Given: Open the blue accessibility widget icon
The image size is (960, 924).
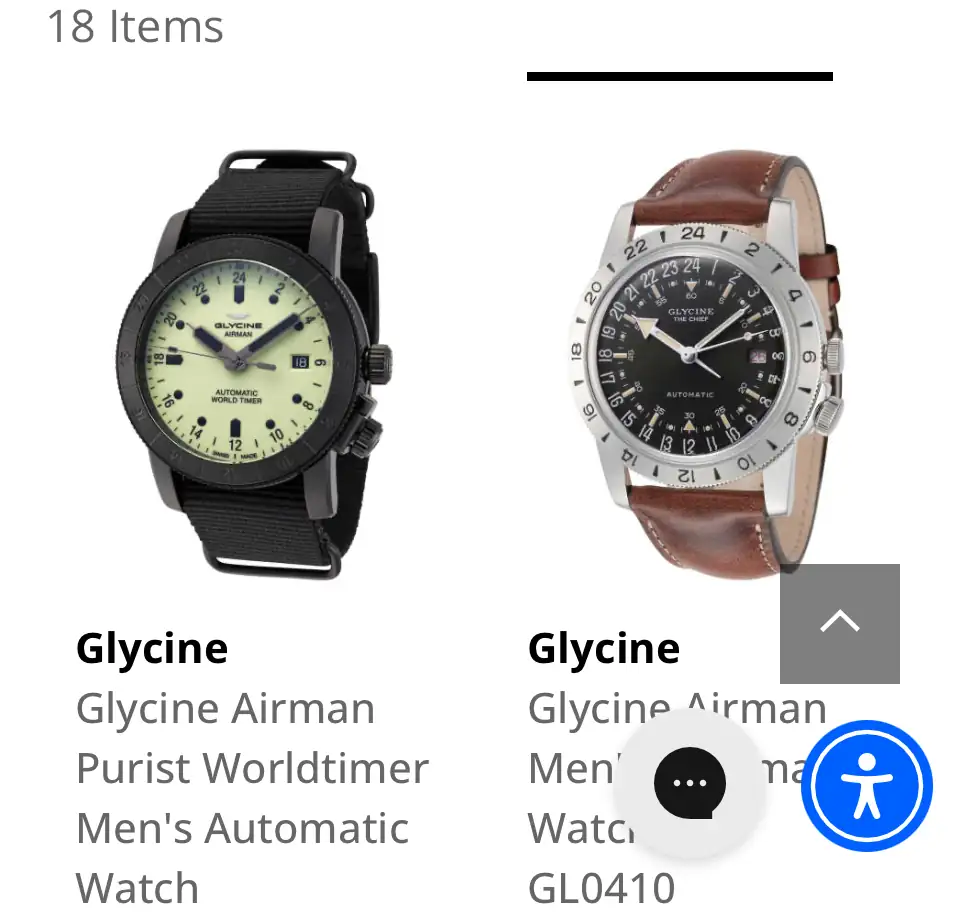Looking at the screenshot, I should 866,786.
